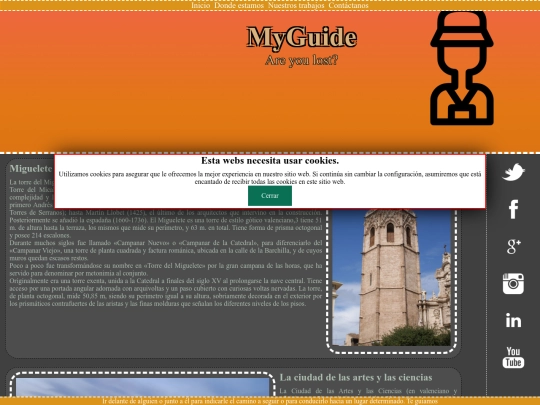Click the 'Utilizamos cookies para asegurar' message text
Viewport: 540px width, 405px height.
click(x=270, y=178)
